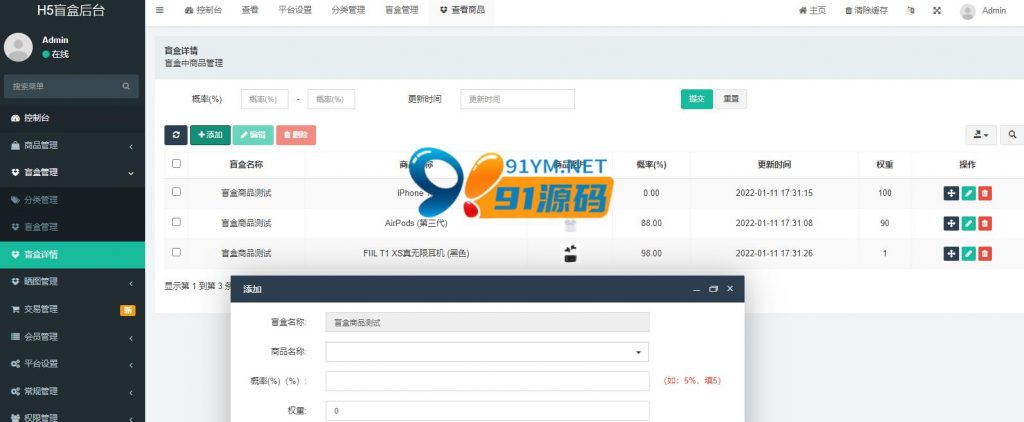Close the 添加 dialog
This screenshot has width=1024, height=422.
tap(730, 289)
